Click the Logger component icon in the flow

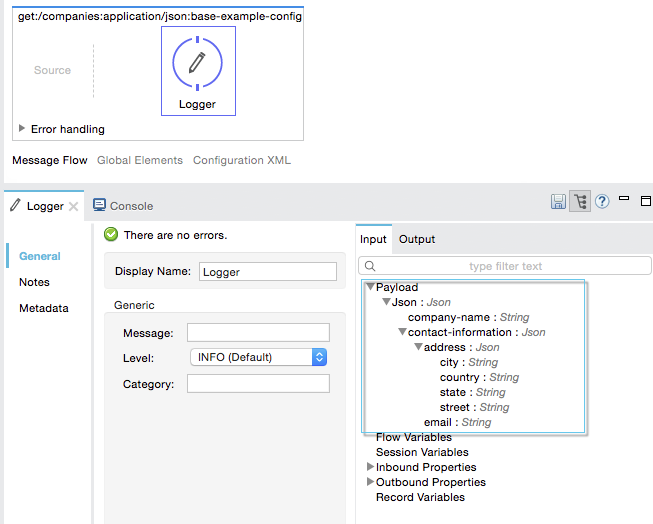(x=197, y=63)
